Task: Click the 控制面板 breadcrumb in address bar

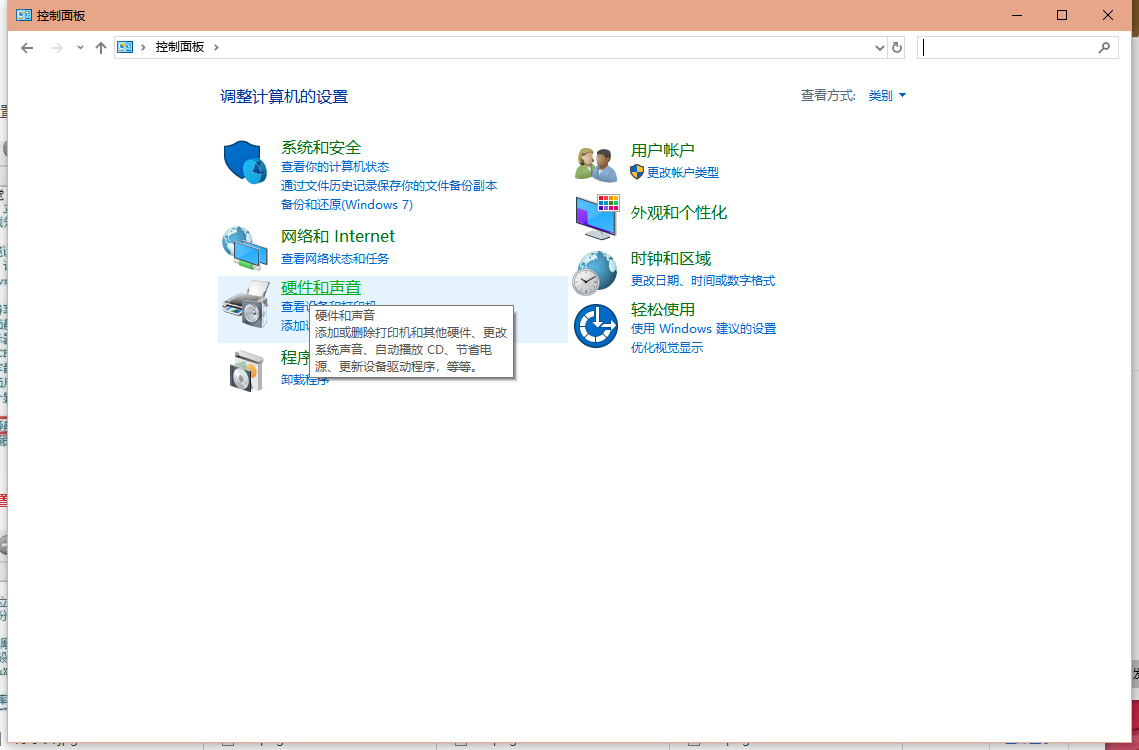Action: 179,47
